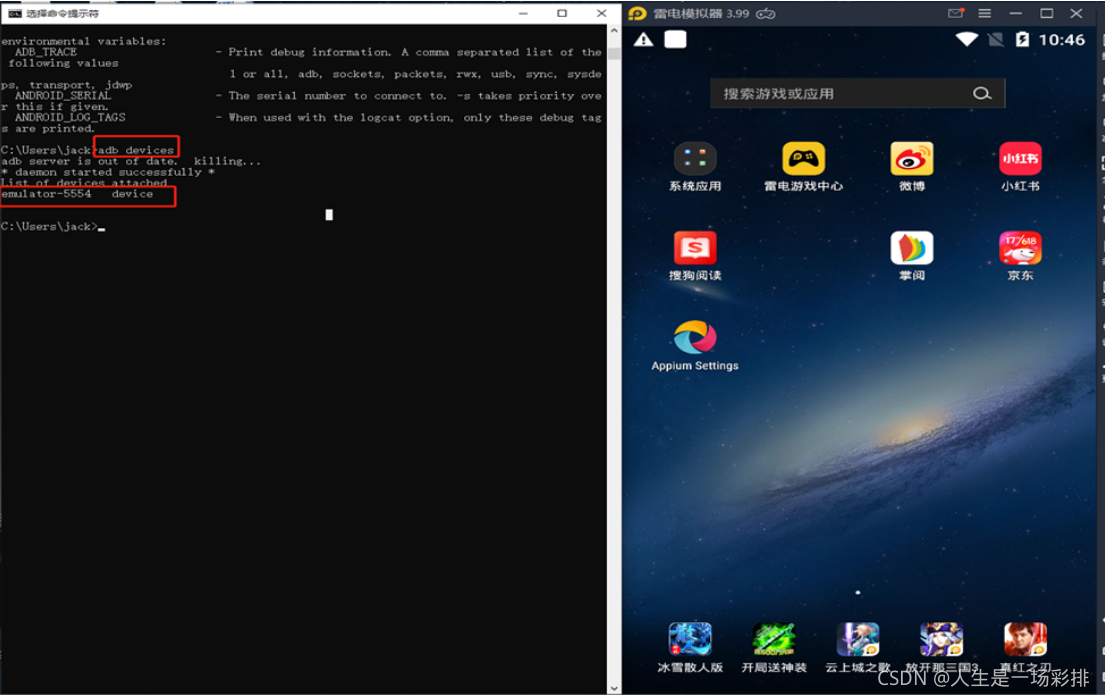Click 'emulator-5554 device' output line

click(77, 194)
